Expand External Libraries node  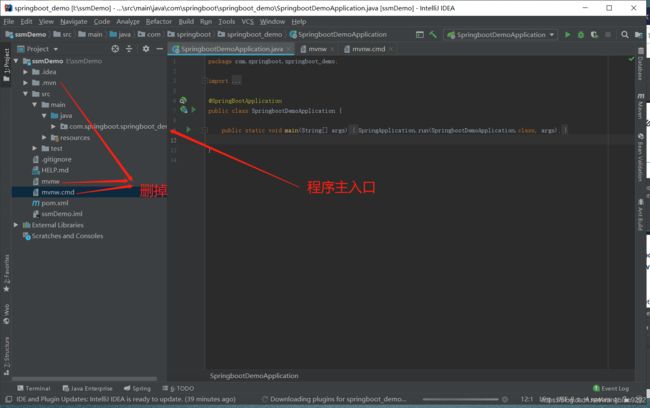pyautogui.click(x=16, y=225)
